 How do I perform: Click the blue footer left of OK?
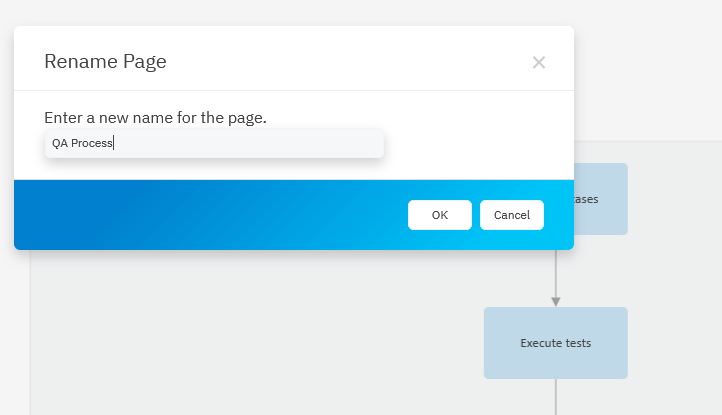pos(200,215)
